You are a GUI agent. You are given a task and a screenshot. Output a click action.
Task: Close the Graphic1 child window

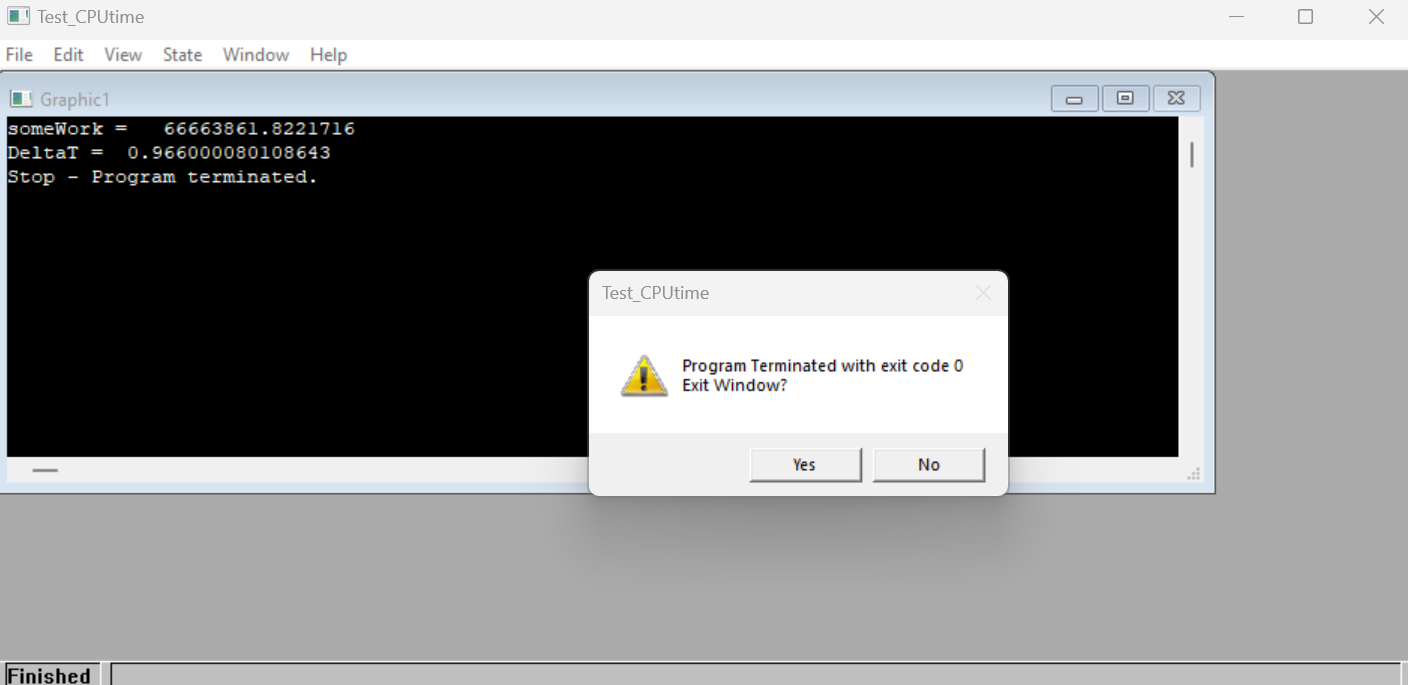(1176, 98)
